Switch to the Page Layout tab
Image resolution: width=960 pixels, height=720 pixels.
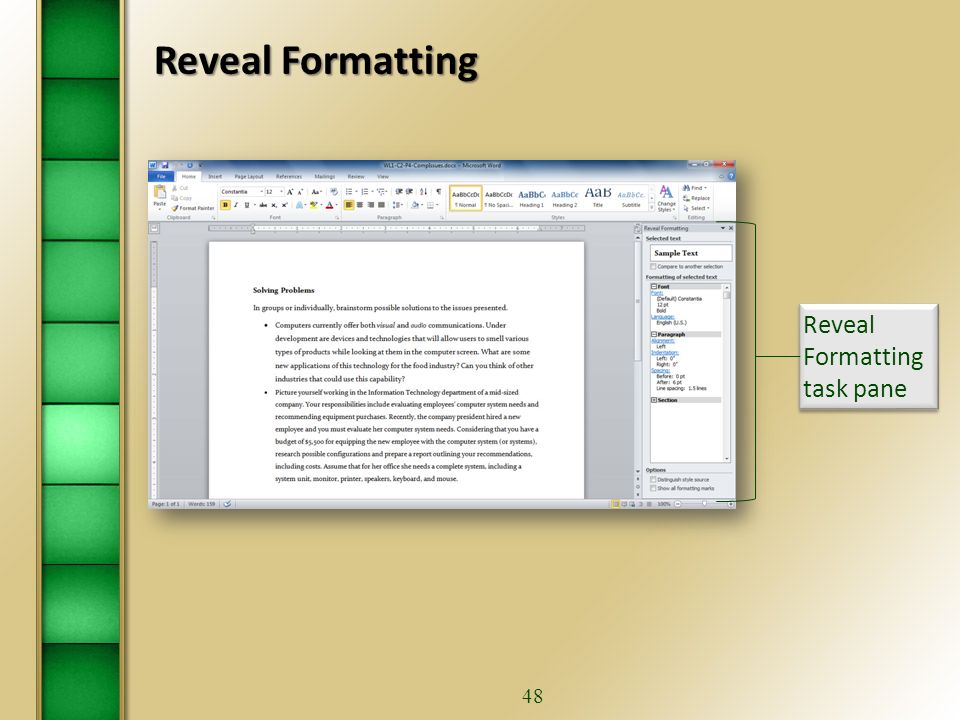coord(249,176)
